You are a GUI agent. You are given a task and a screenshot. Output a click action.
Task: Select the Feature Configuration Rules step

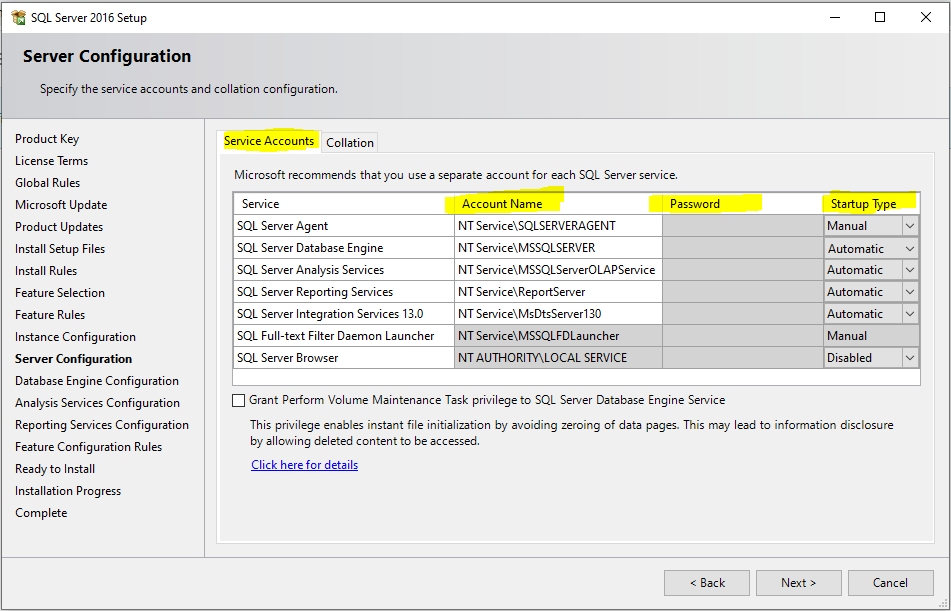point(89,447)
